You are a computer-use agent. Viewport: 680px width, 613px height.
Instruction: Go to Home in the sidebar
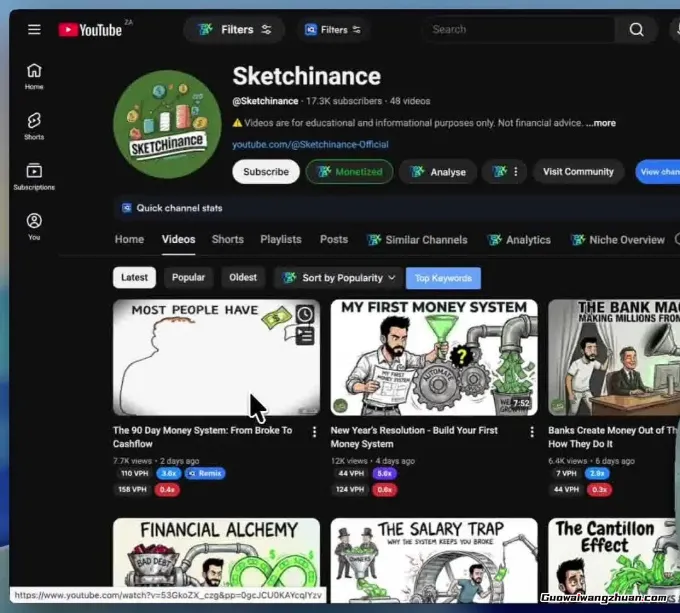(34, 76)
